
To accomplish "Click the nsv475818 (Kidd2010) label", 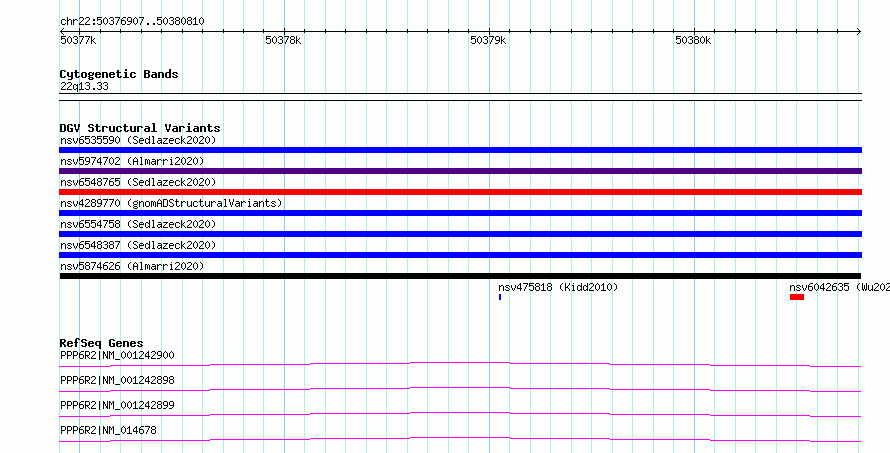I will click(x=558, y=287).
